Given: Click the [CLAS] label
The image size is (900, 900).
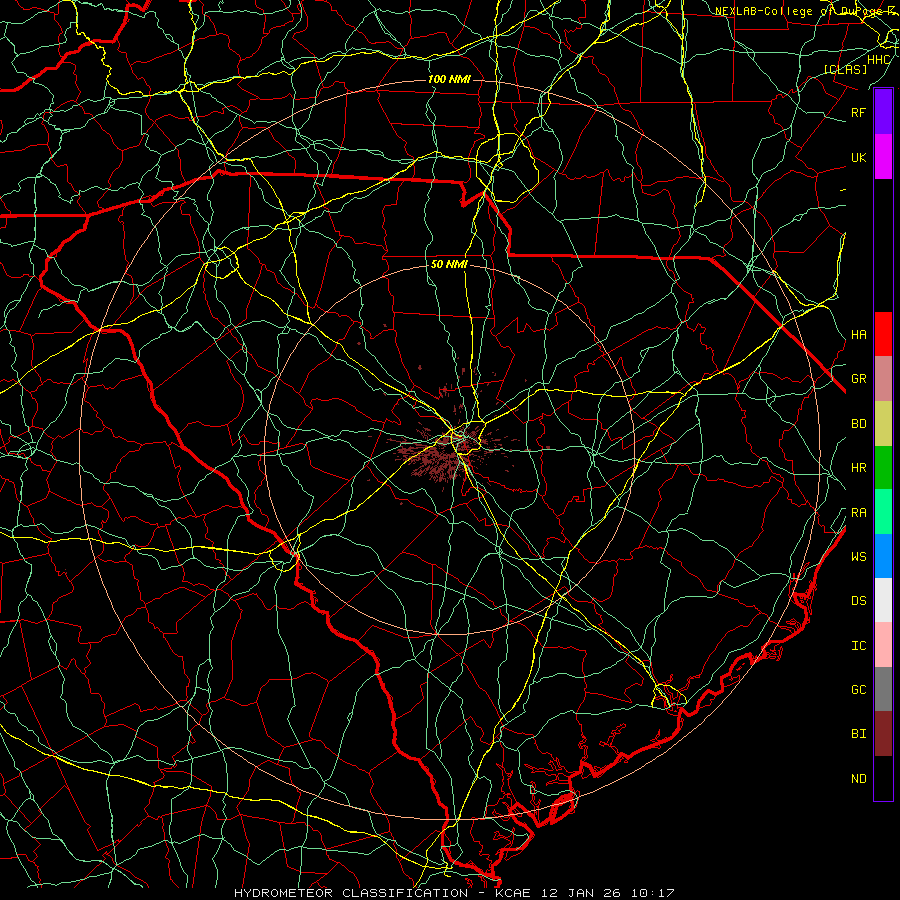Looking at the screenshot, I should (845, 69).
